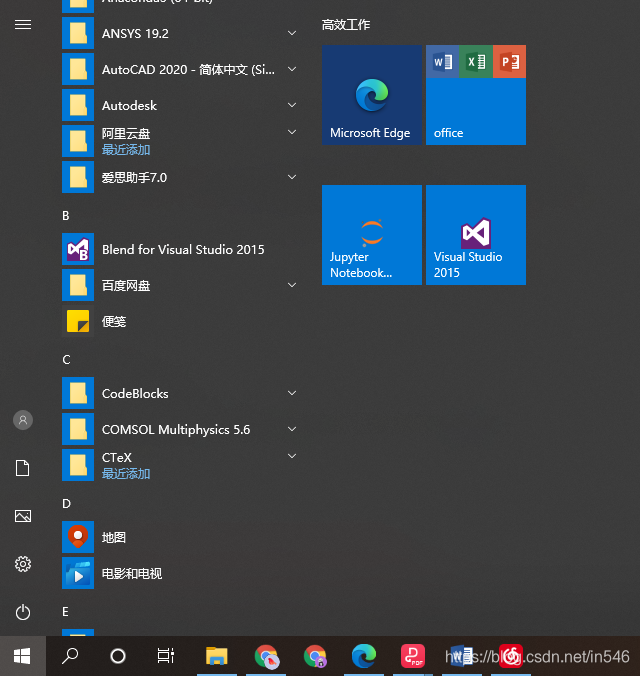Viewport: 640px width, 676px height.
Task: Click the letter D section header
Action: 66,504
